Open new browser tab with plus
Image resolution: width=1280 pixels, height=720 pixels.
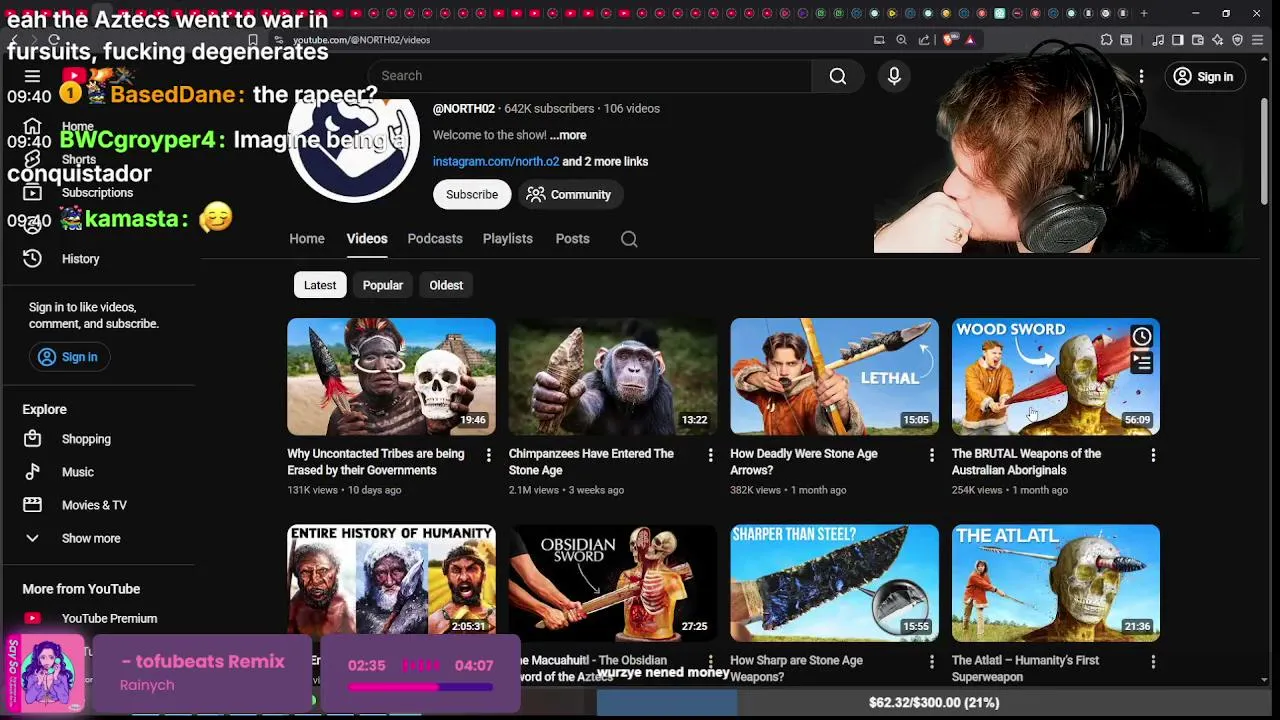[x=1144, y=13]
